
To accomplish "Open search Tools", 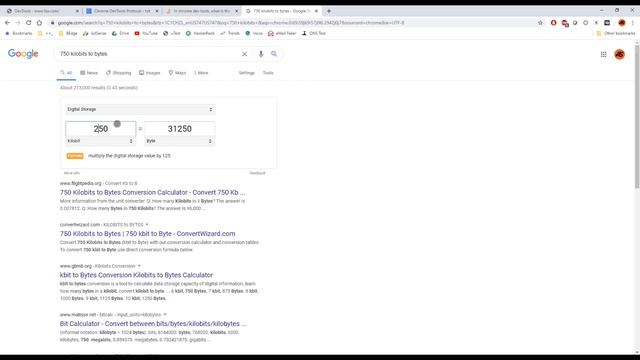I will pos(268,73).
